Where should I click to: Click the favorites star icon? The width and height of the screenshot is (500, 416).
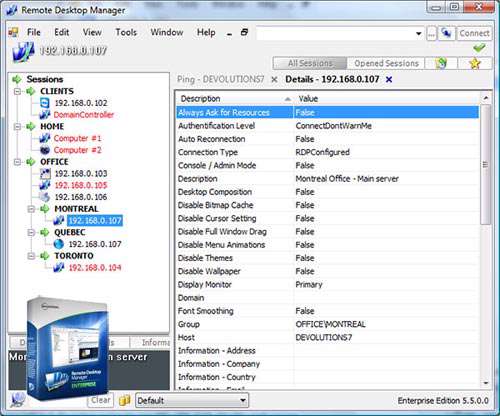coord(475,63)
